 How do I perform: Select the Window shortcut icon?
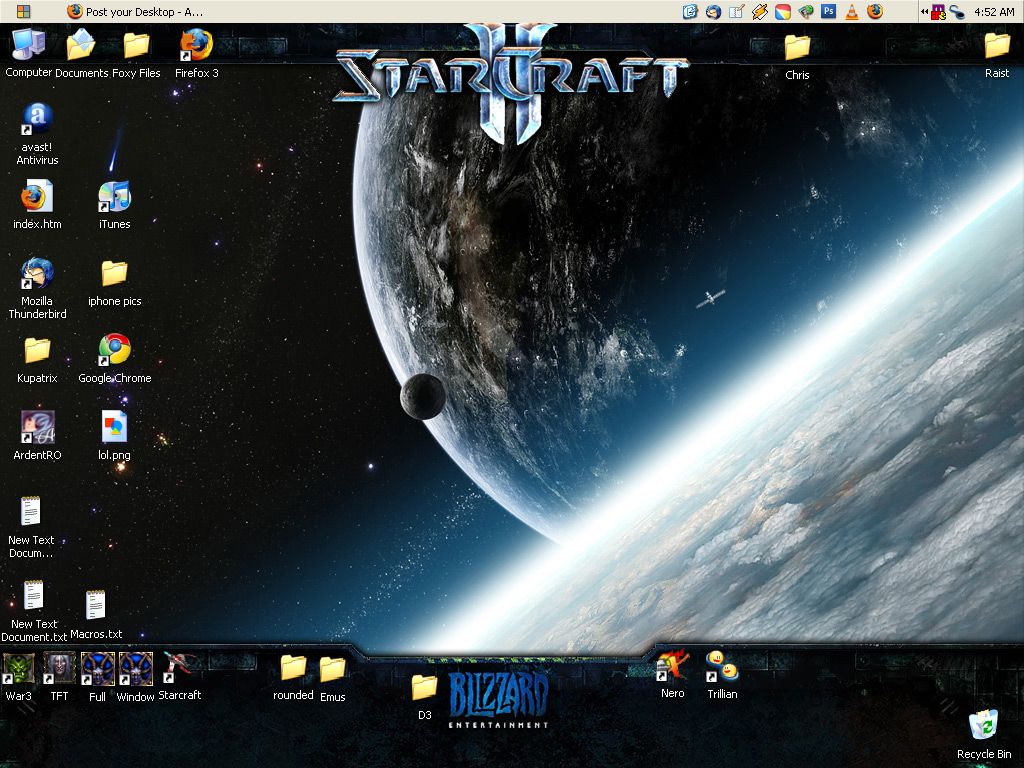(135, 677)
